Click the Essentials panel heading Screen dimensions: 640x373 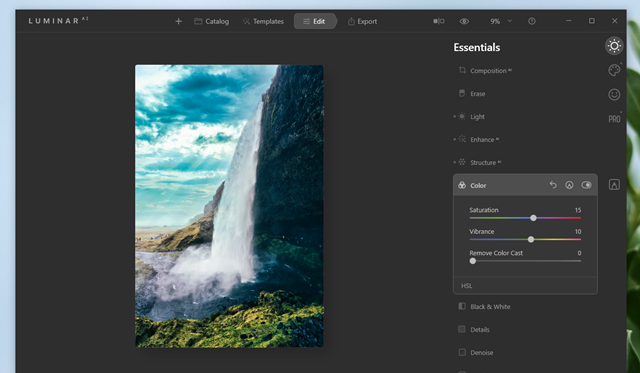(x=477, y=47)
